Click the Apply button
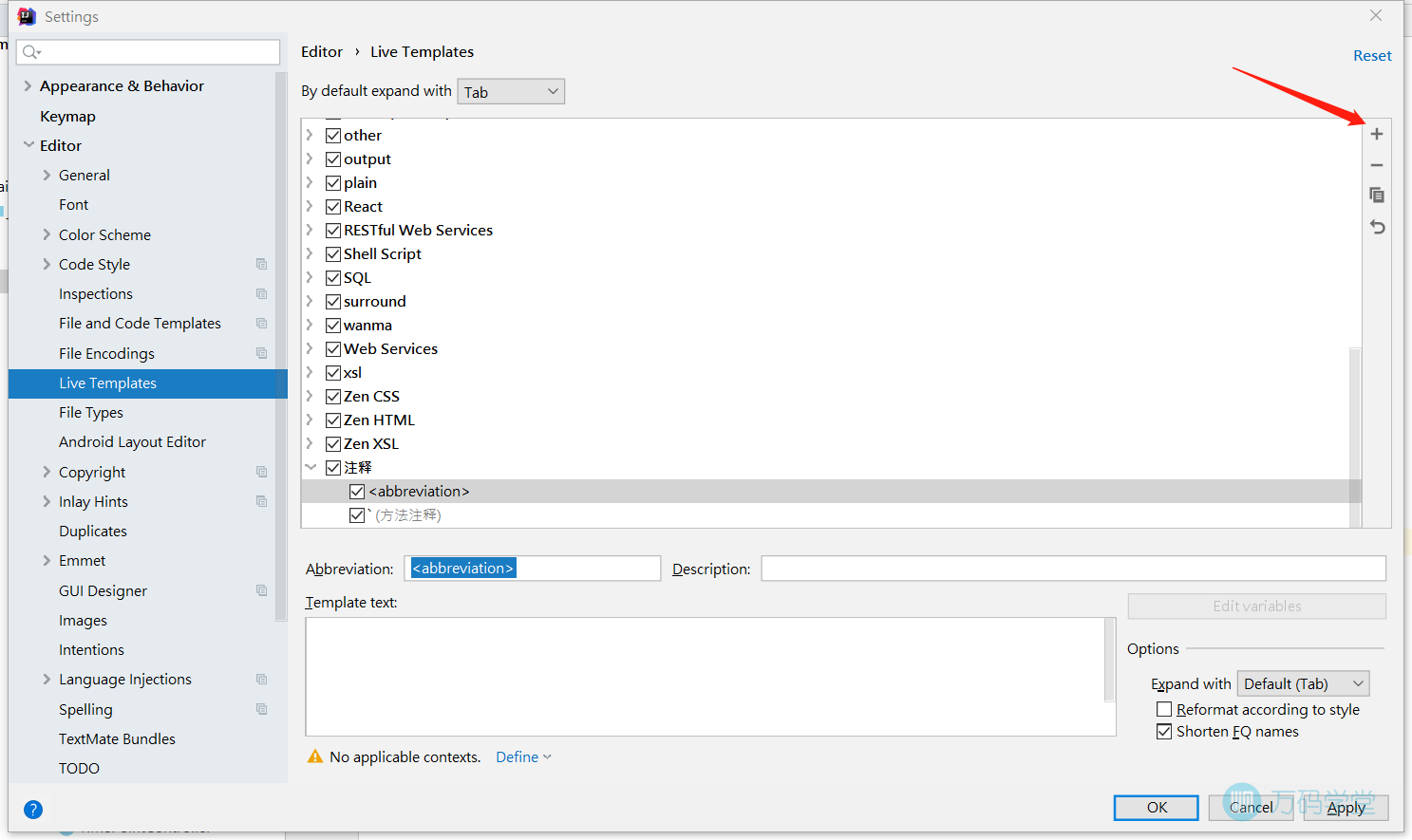 1346,808
